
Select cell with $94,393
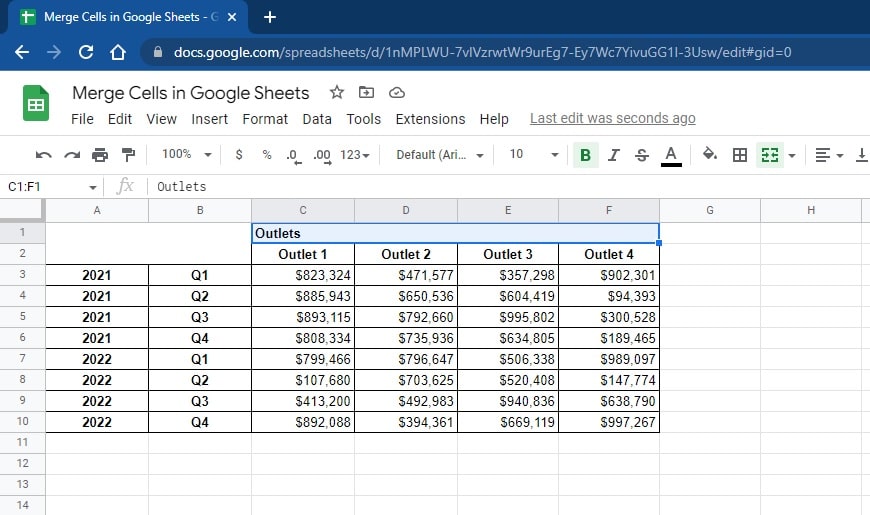point(609,296)
